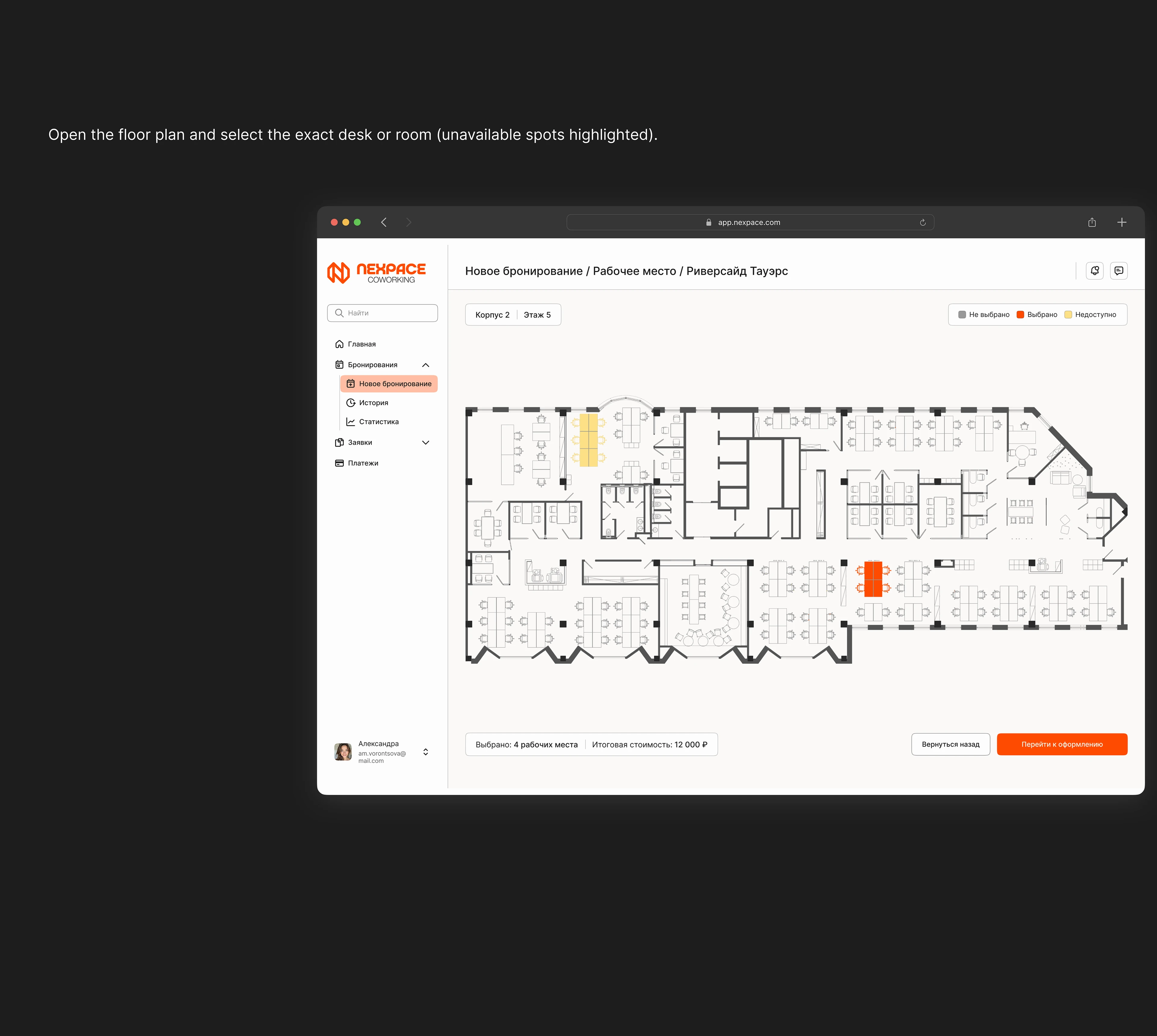Open the Корпус 2 building selector
The height and width of the screenshot is (1036, 1157).
[492, 315]
